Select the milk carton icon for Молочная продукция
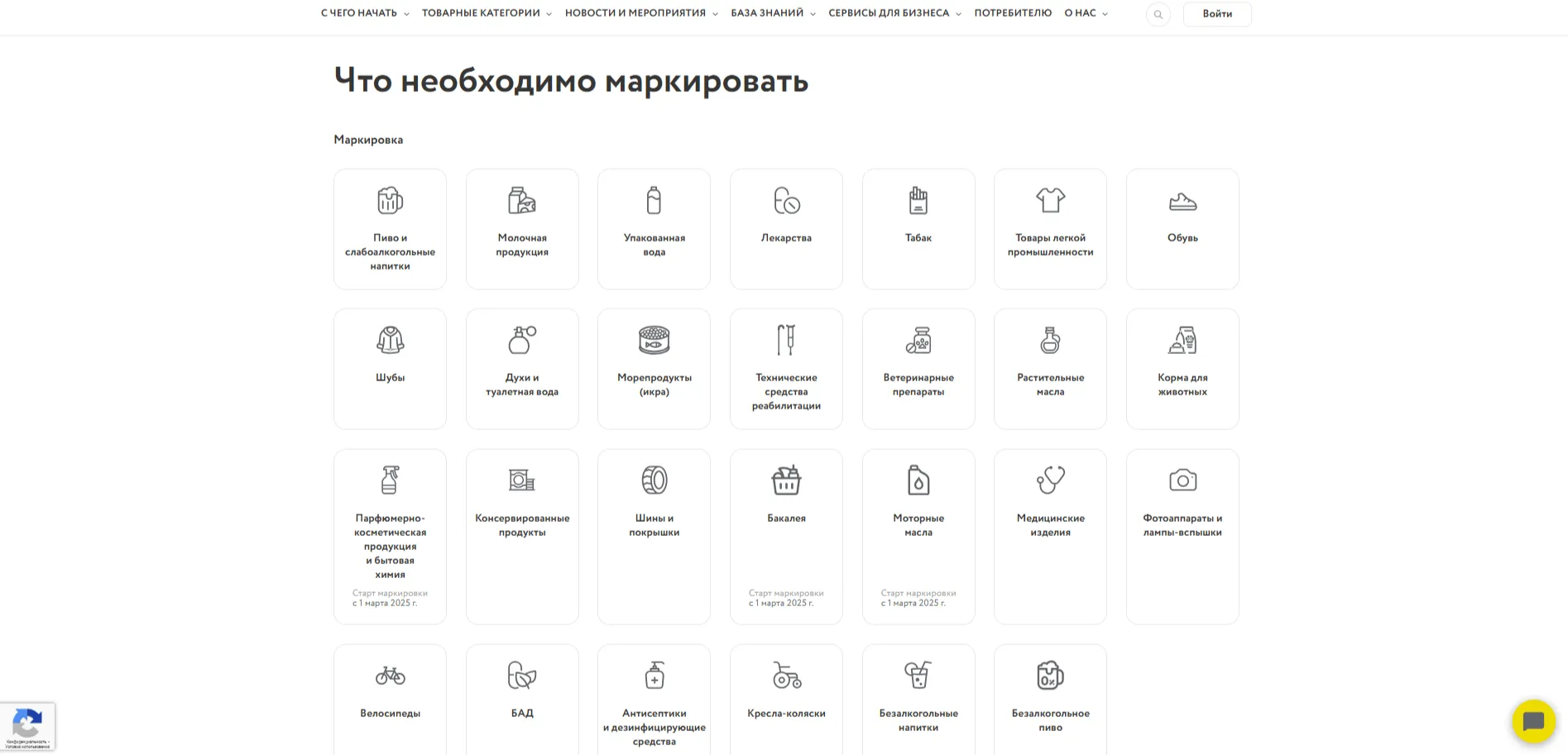Viewport: 1568px width, 755px height. (522, 200)
